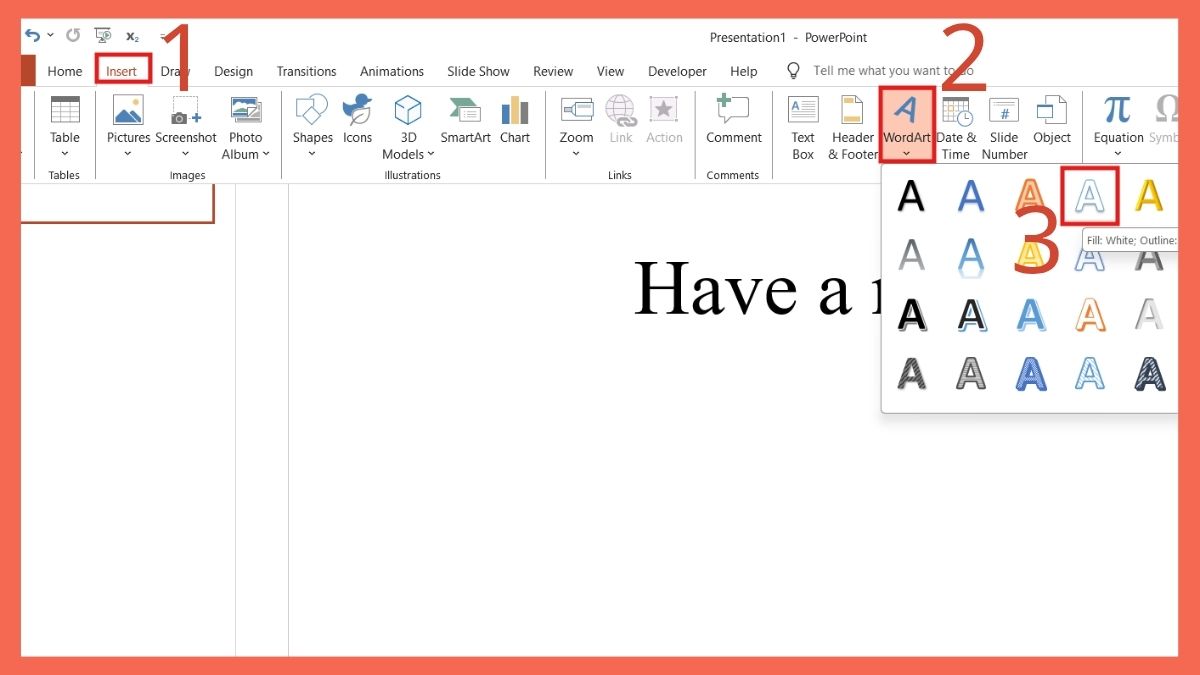Add a new Comment
1200x675 pixels.
tap(733, 125)
